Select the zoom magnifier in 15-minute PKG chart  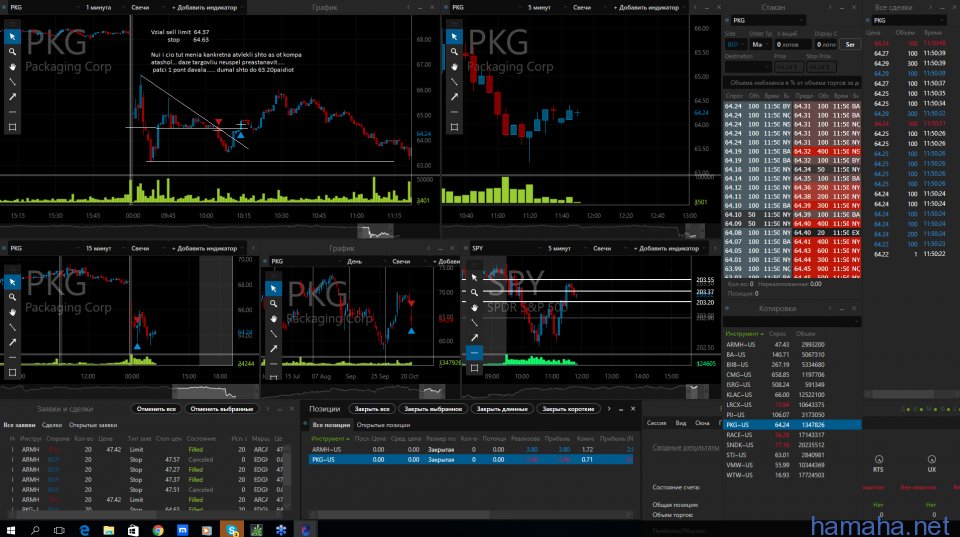click(x=12, y=297)
